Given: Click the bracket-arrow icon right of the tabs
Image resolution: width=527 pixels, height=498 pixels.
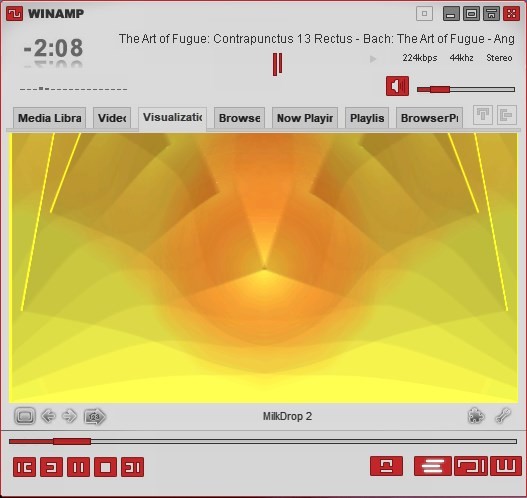Looking at the screenshot, I should (x=507, y=115).
